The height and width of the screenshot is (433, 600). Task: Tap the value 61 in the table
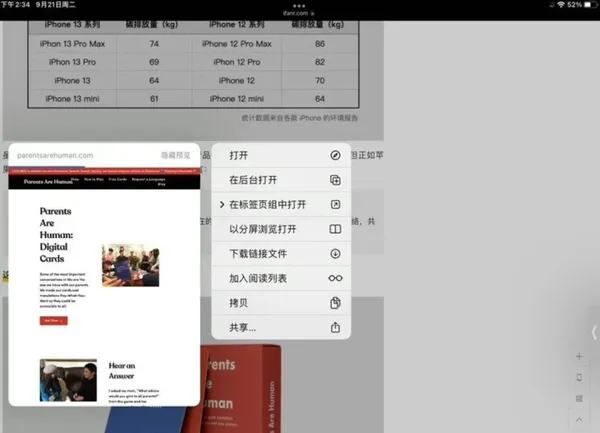tap(154, 99)
